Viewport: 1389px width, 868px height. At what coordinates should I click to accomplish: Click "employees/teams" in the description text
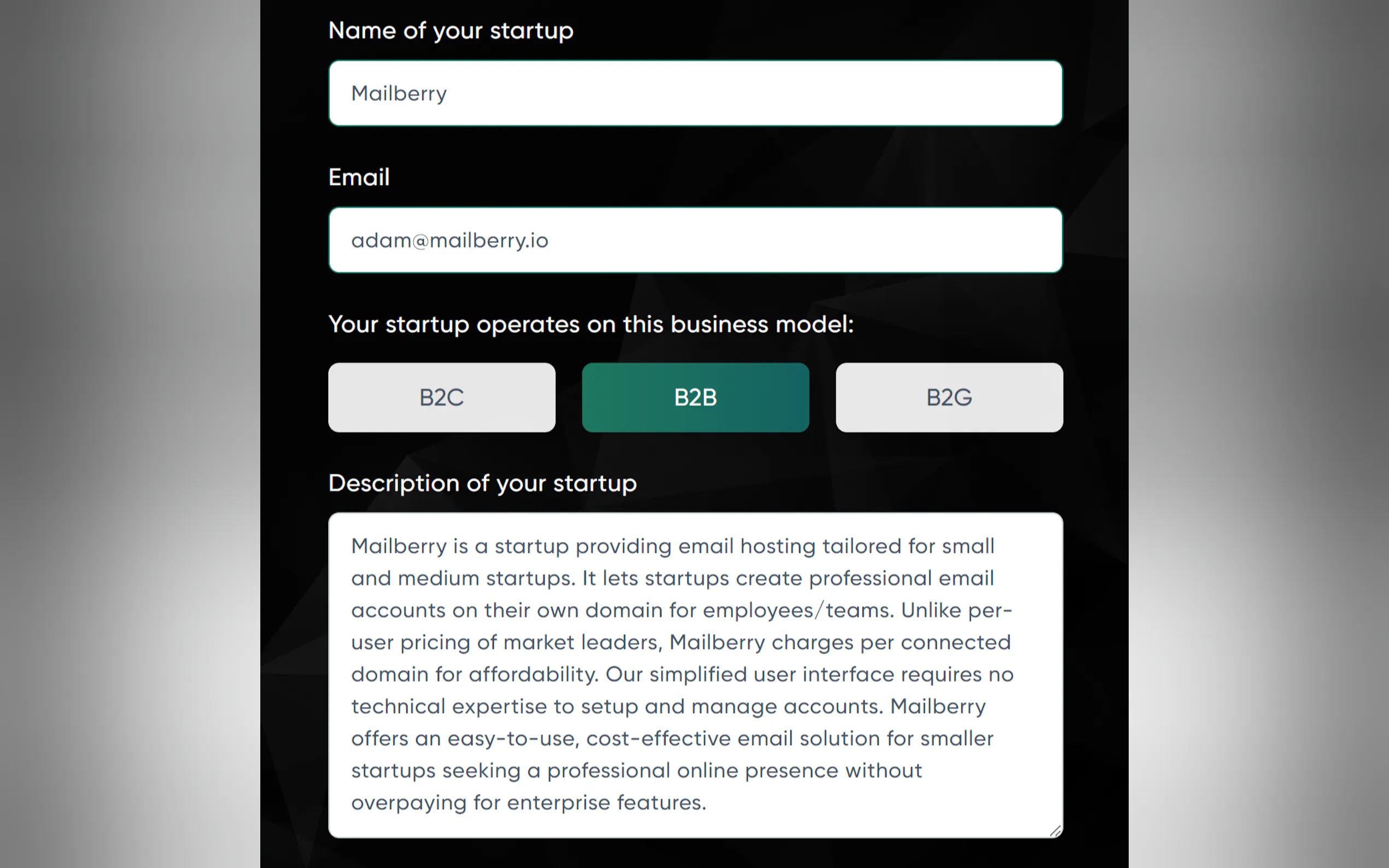click(798, 610)
